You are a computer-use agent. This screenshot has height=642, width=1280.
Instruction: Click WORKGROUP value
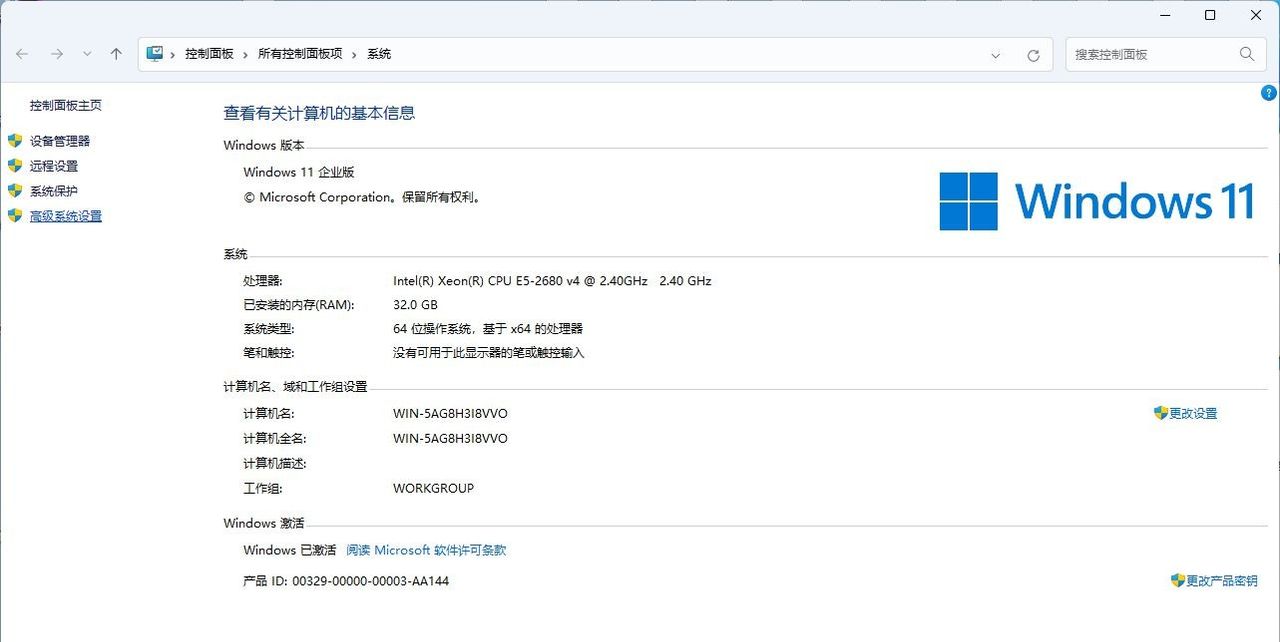pos(433,489)
